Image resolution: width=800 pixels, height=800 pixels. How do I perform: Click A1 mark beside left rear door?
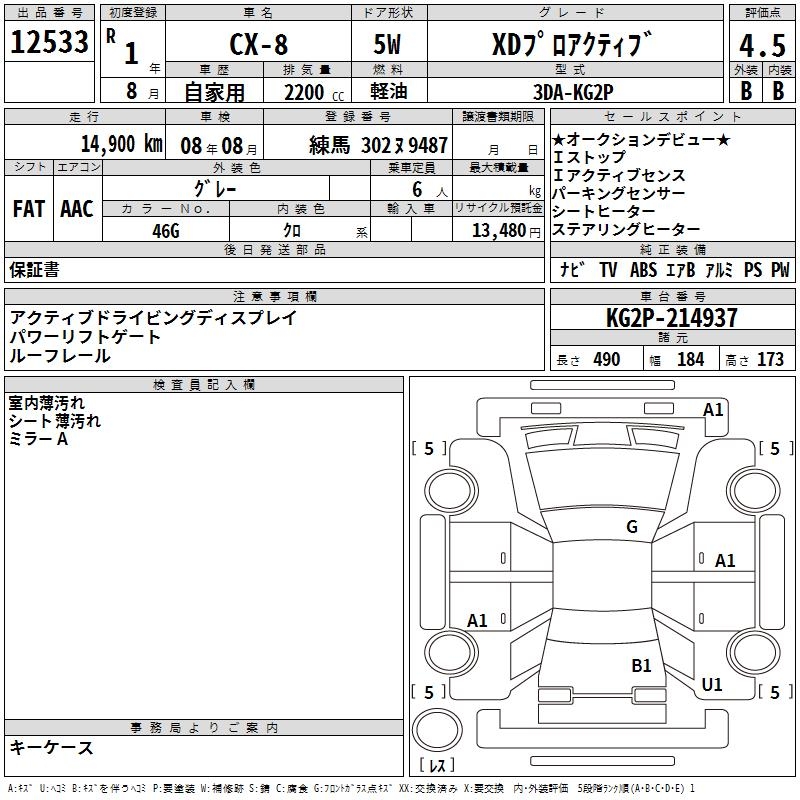point(478,621)
